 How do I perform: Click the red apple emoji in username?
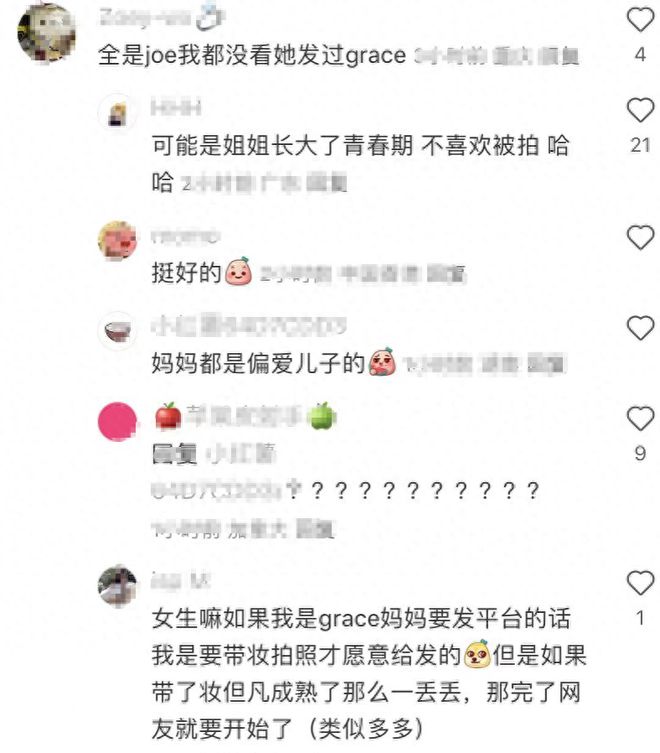point(168,416)
